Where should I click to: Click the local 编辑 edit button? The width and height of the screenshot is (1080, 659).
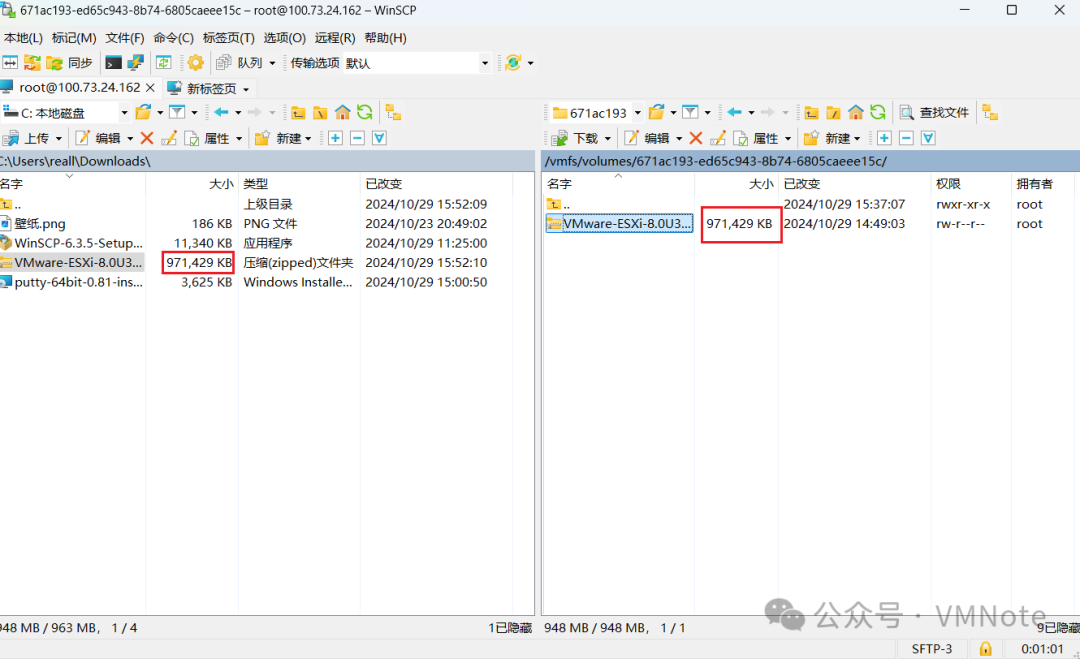(98, 138)
